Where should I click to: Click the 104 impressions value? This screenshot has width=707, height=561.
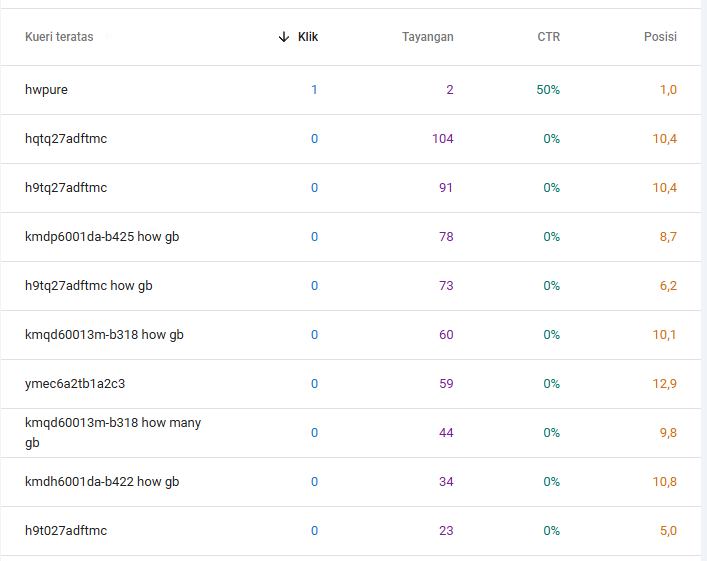click(x=442, y=139)
